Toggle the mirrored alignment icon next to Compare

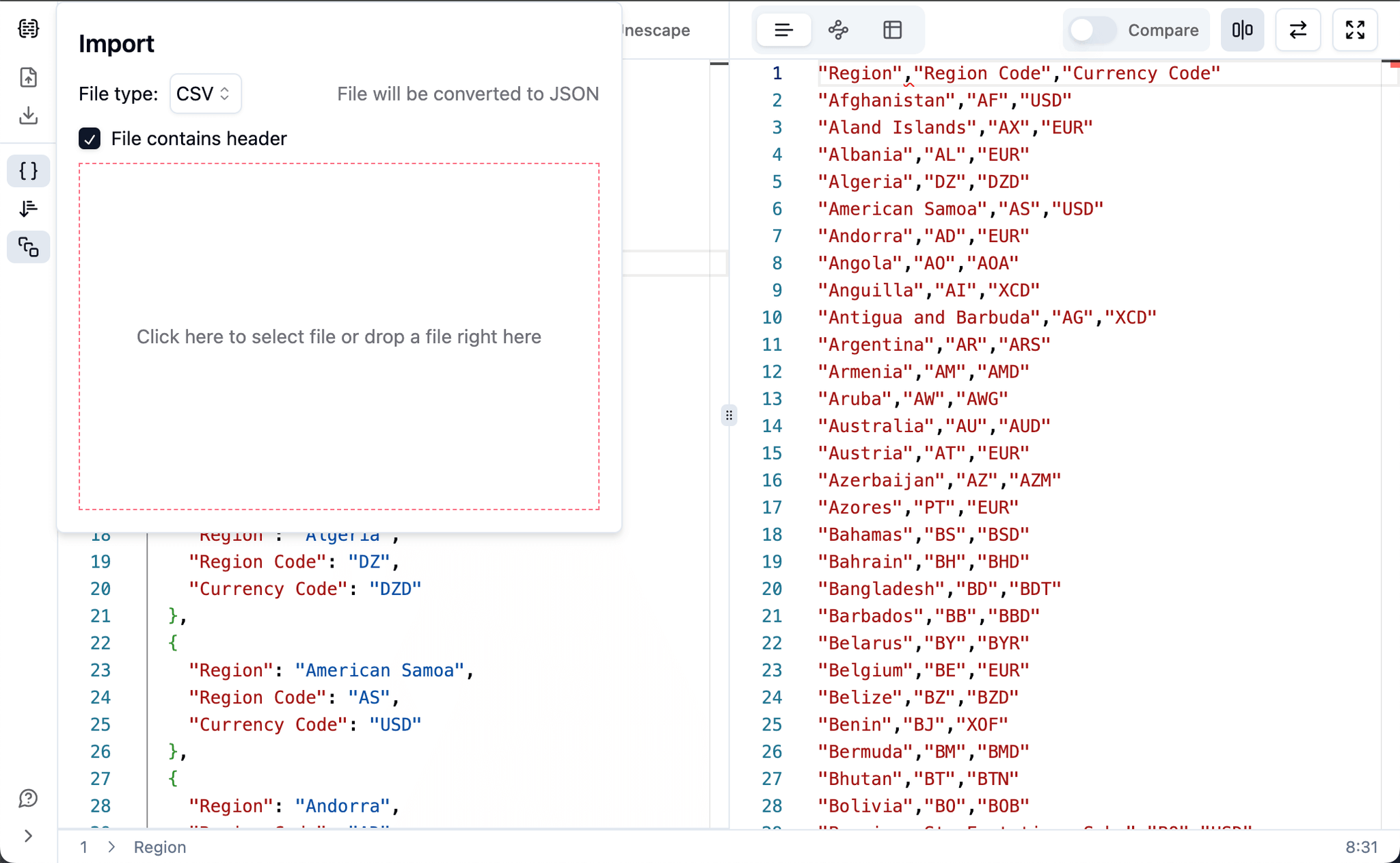1242,29
